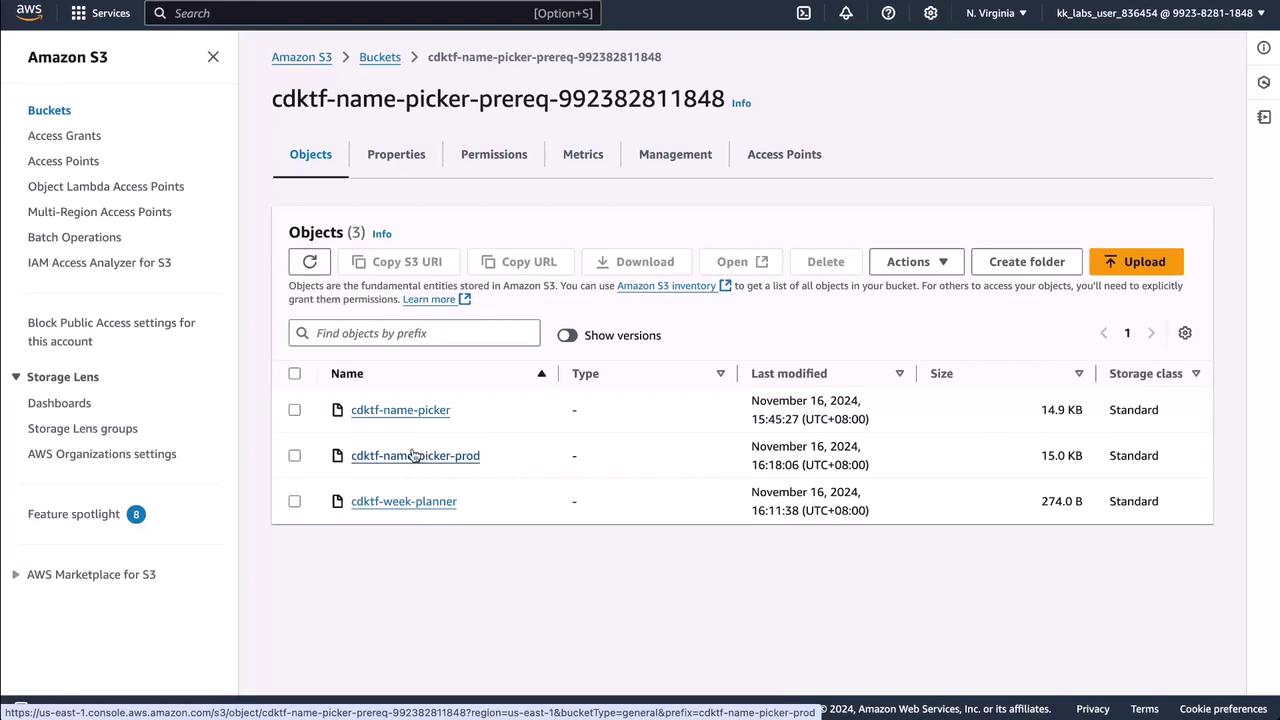Open the notifications bell icon

[x=846, y=13]
